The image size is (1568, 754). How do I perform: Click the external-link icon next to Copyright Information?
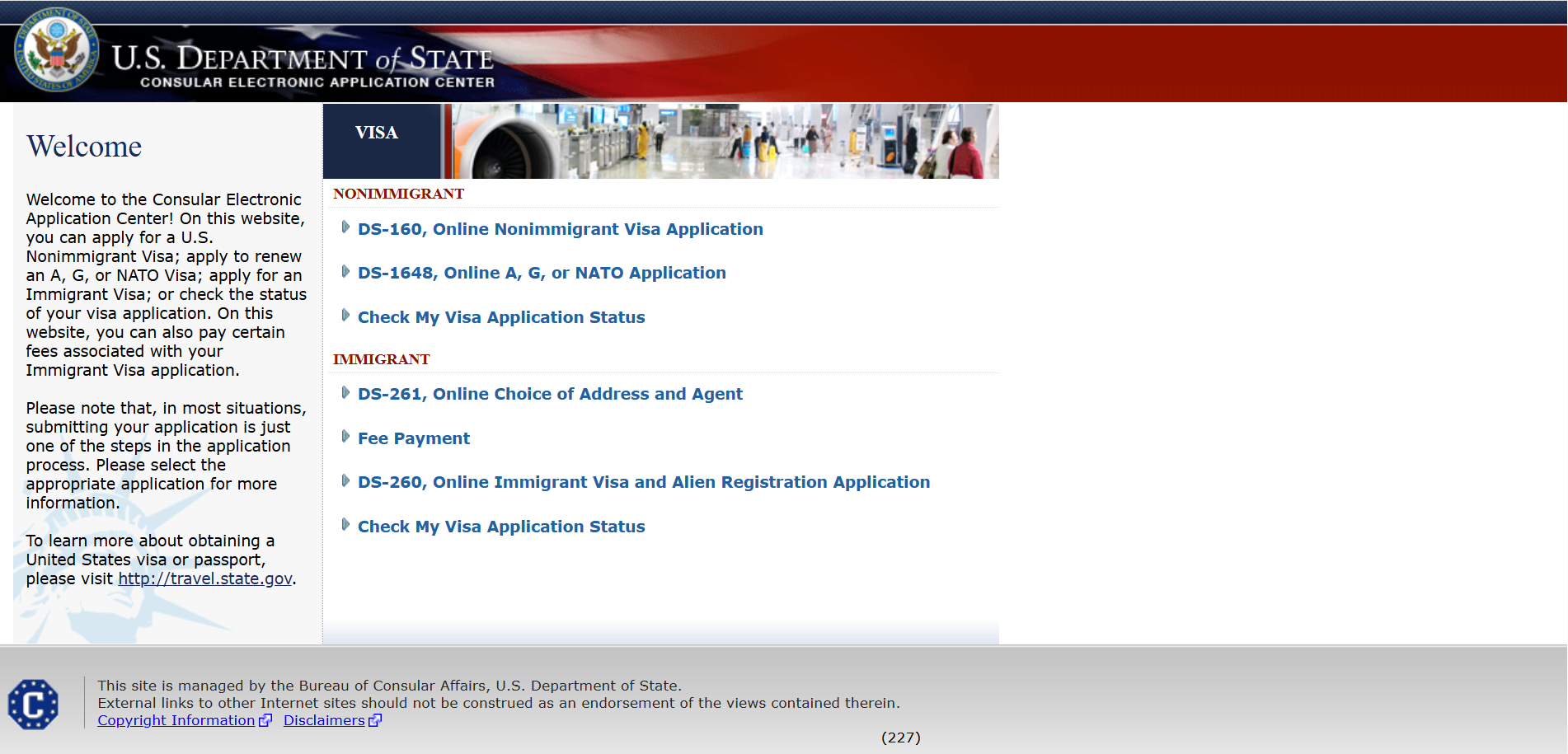pyautogui.click(x=265, y=721)
